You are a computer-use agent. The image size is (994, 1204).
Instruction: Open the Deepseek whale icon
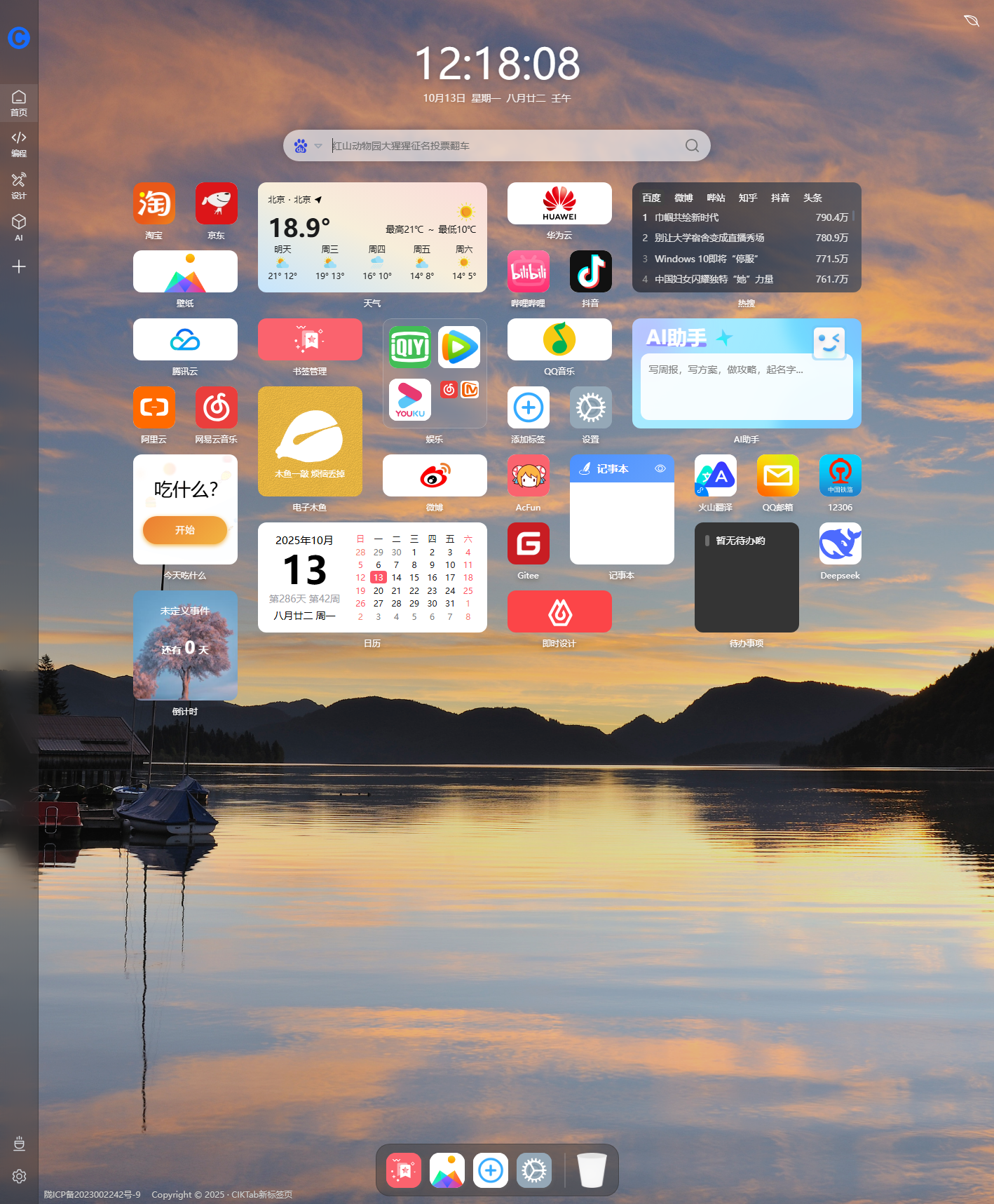(840, 543)
